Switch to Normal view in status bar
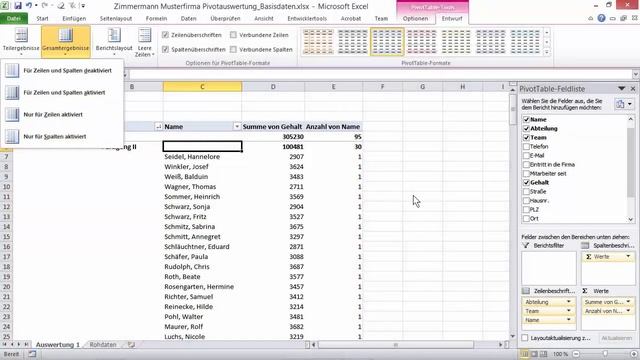The image size is (640, 360). (x=524, y=354)
